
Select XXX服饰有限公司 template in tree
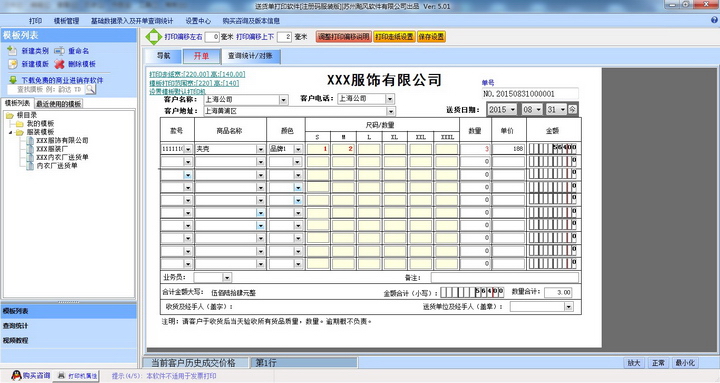click(62, 141)
